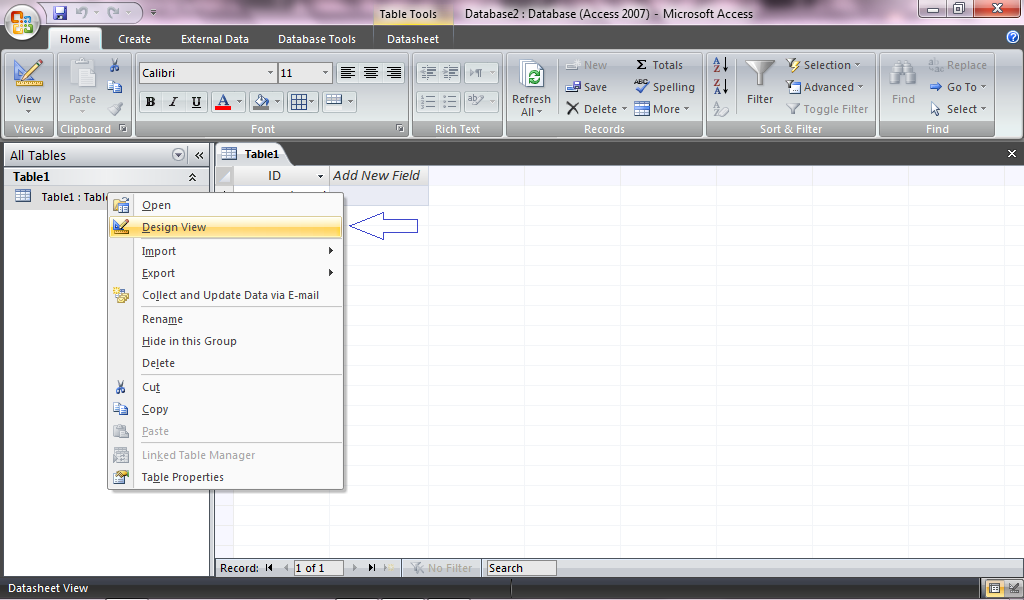Image resolution: width=1024 pixels, height=600 pixels.
Task: Click the Numbering list icon in Rich Text
Action: pos(428,101)
